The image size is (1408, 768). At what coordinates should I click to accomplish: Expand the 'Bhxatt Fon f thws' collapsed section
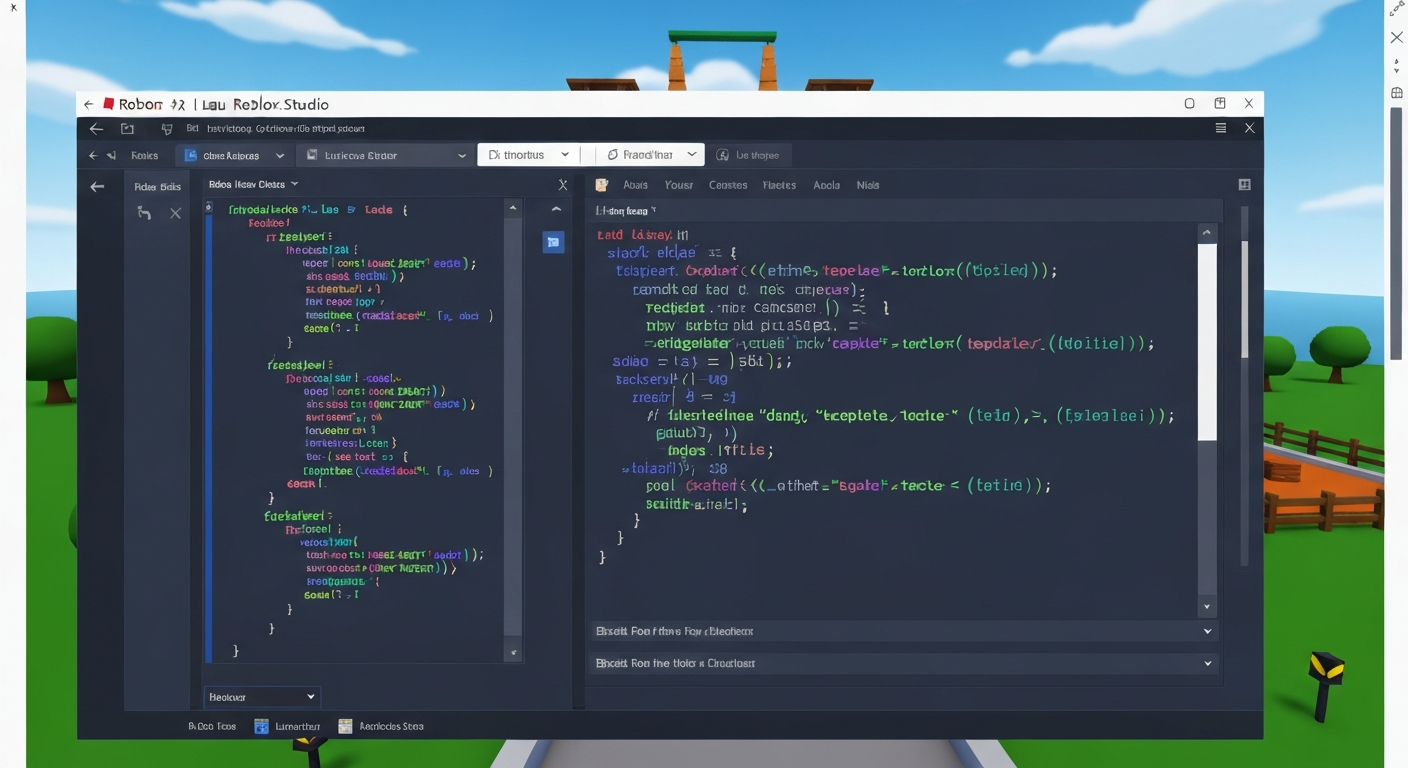(x=904, y=631)
